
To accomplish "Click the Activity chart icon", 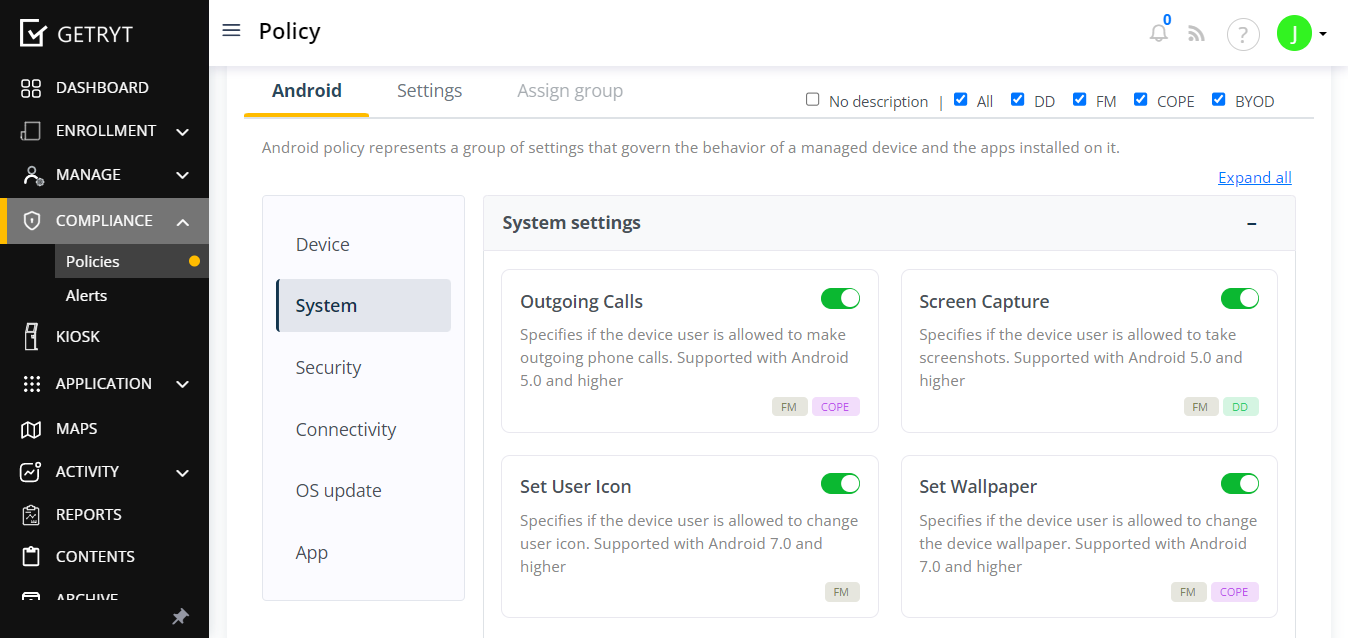I will click(x=31, y=472).
